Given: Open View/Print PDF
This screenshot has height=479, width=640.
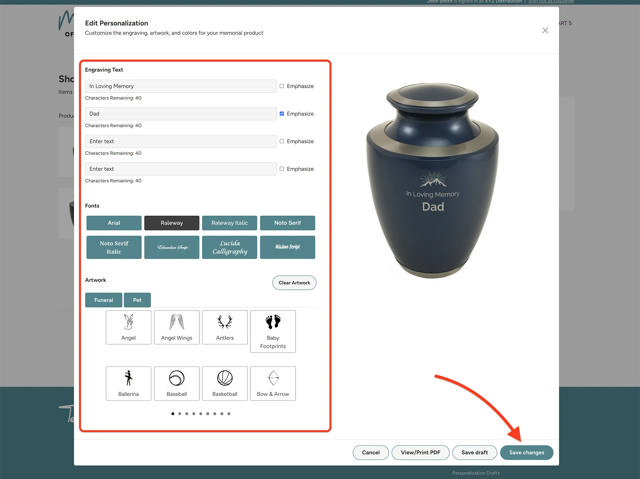Looking at the screenshot, I should 420,452.
